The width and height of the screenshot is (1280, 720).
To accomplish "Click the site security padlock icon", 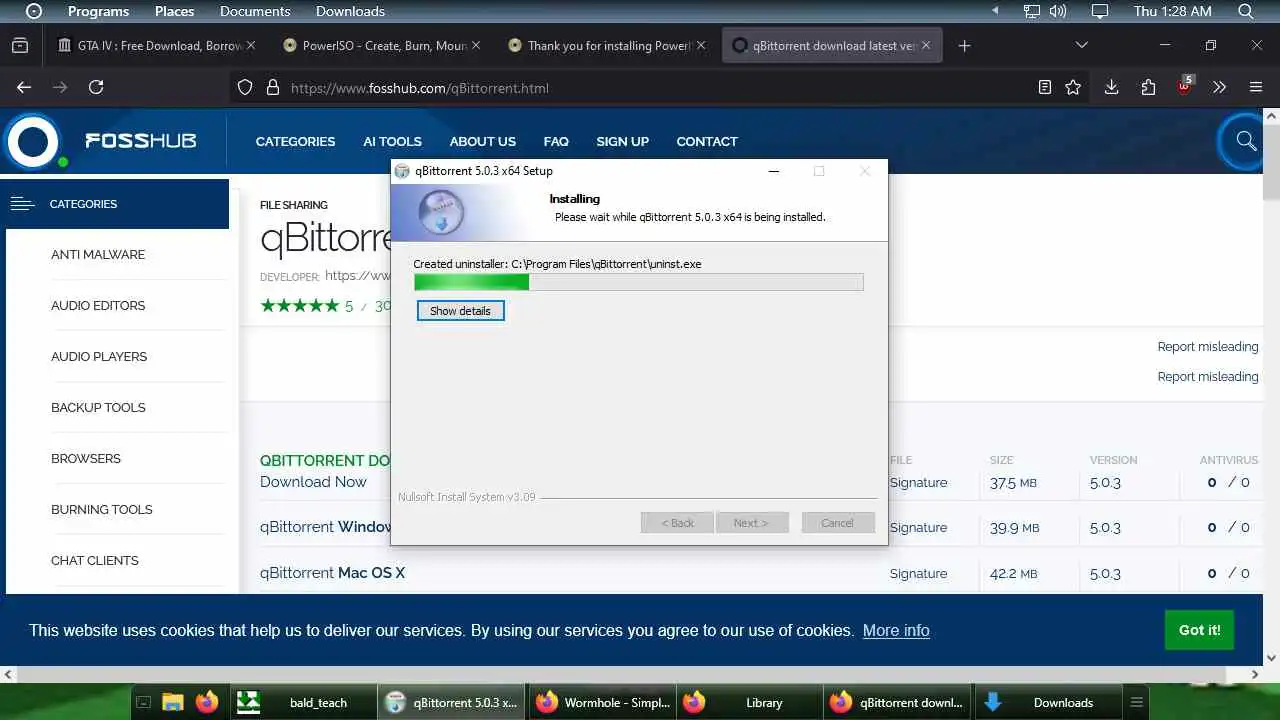I will pos(272,87).
